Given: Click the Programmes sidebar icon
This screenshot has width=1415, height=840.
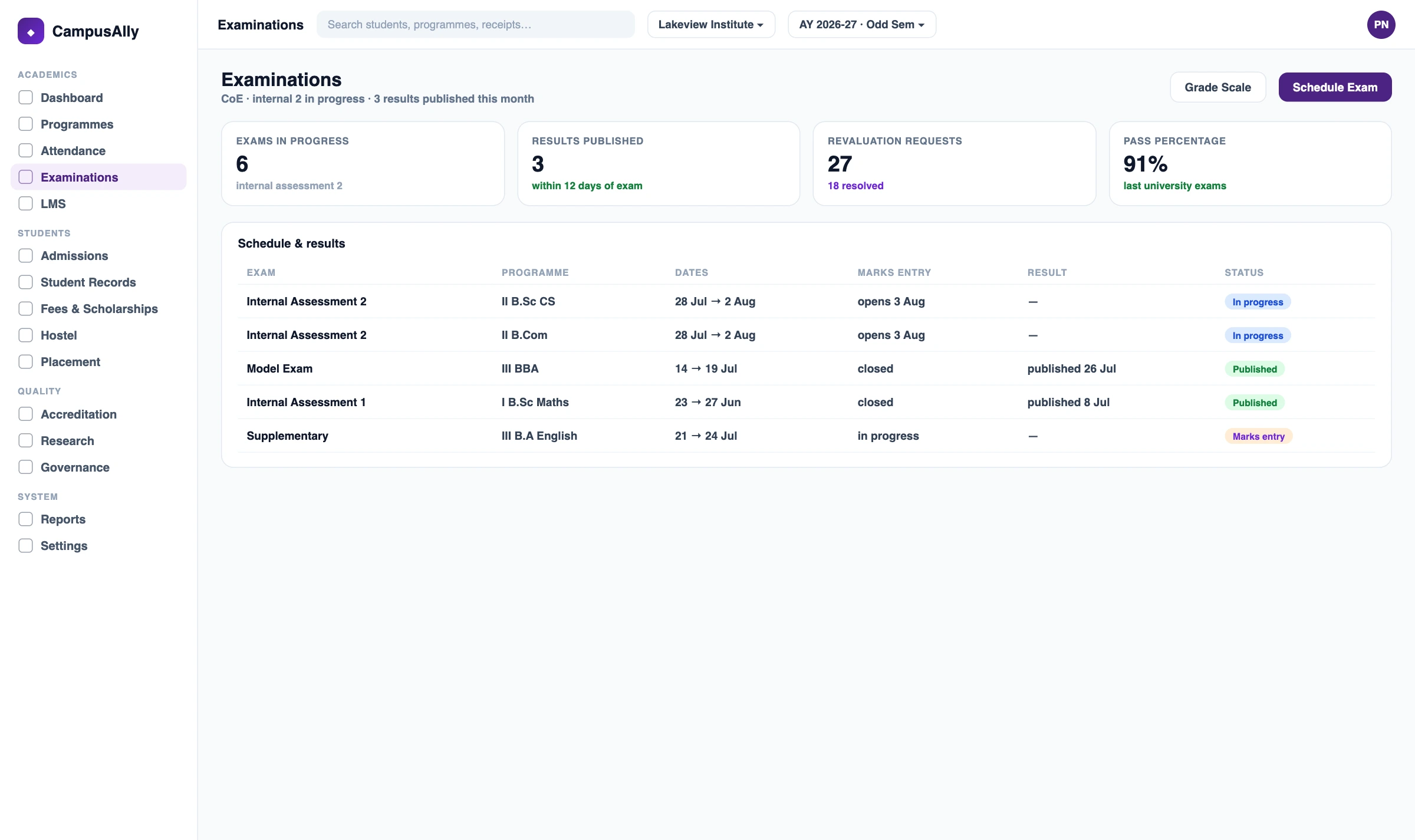Looking at the screenshot, I should (x=25, y=124).
